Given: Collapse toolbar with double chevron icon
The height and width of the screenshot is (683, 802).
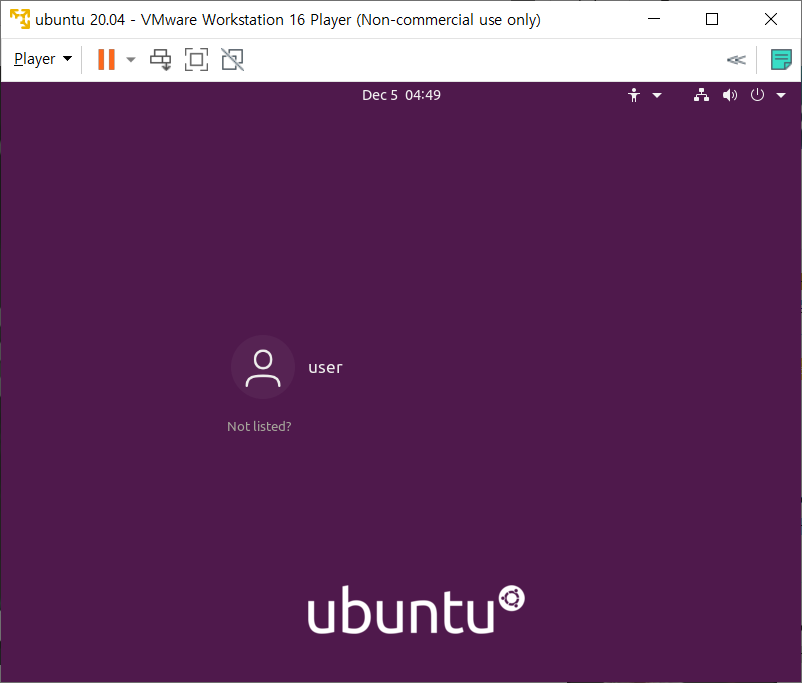Looking at the screenshot, I should pos(736,60).
